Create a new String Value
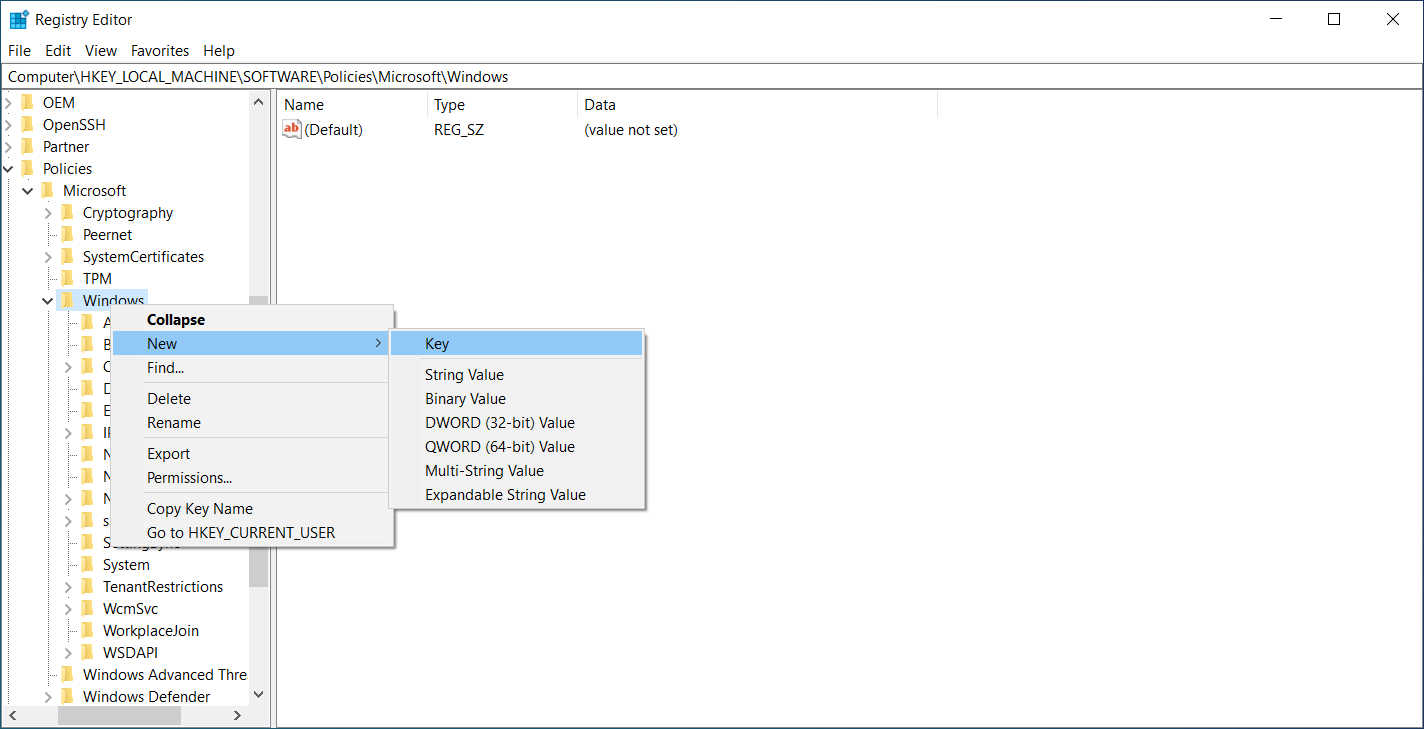 tap(517, 374)
